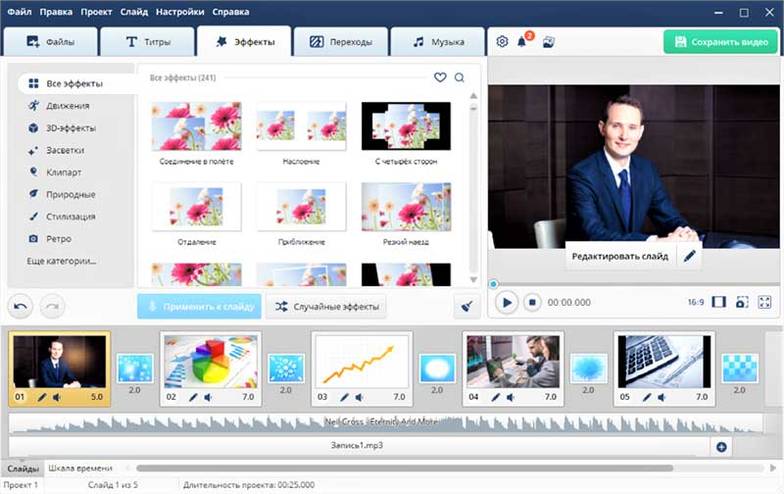The image size is (784, 494).
Task: Edit slide 02 with its pencil icon
Action: pos(194,397)
